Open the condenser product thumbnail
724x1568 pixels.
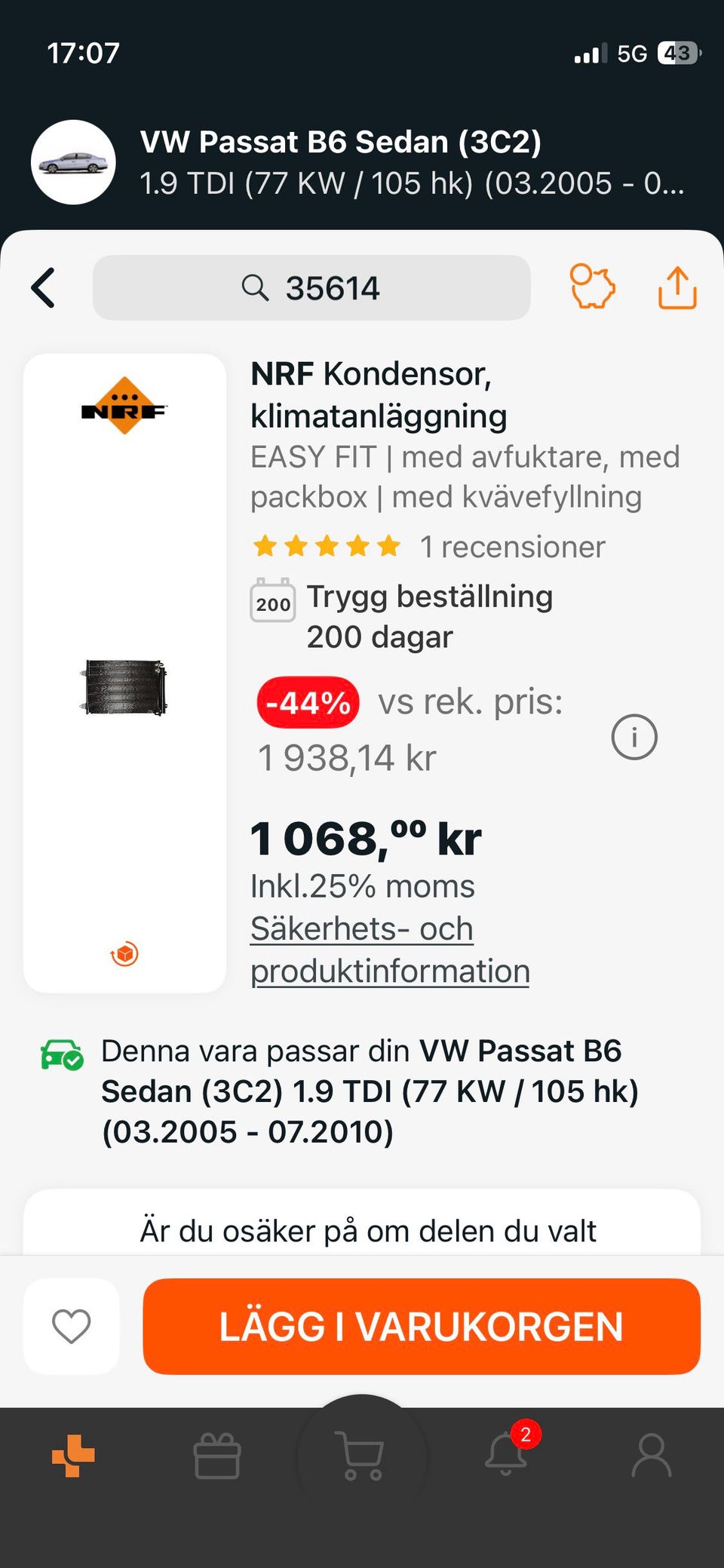pos(124,687)
